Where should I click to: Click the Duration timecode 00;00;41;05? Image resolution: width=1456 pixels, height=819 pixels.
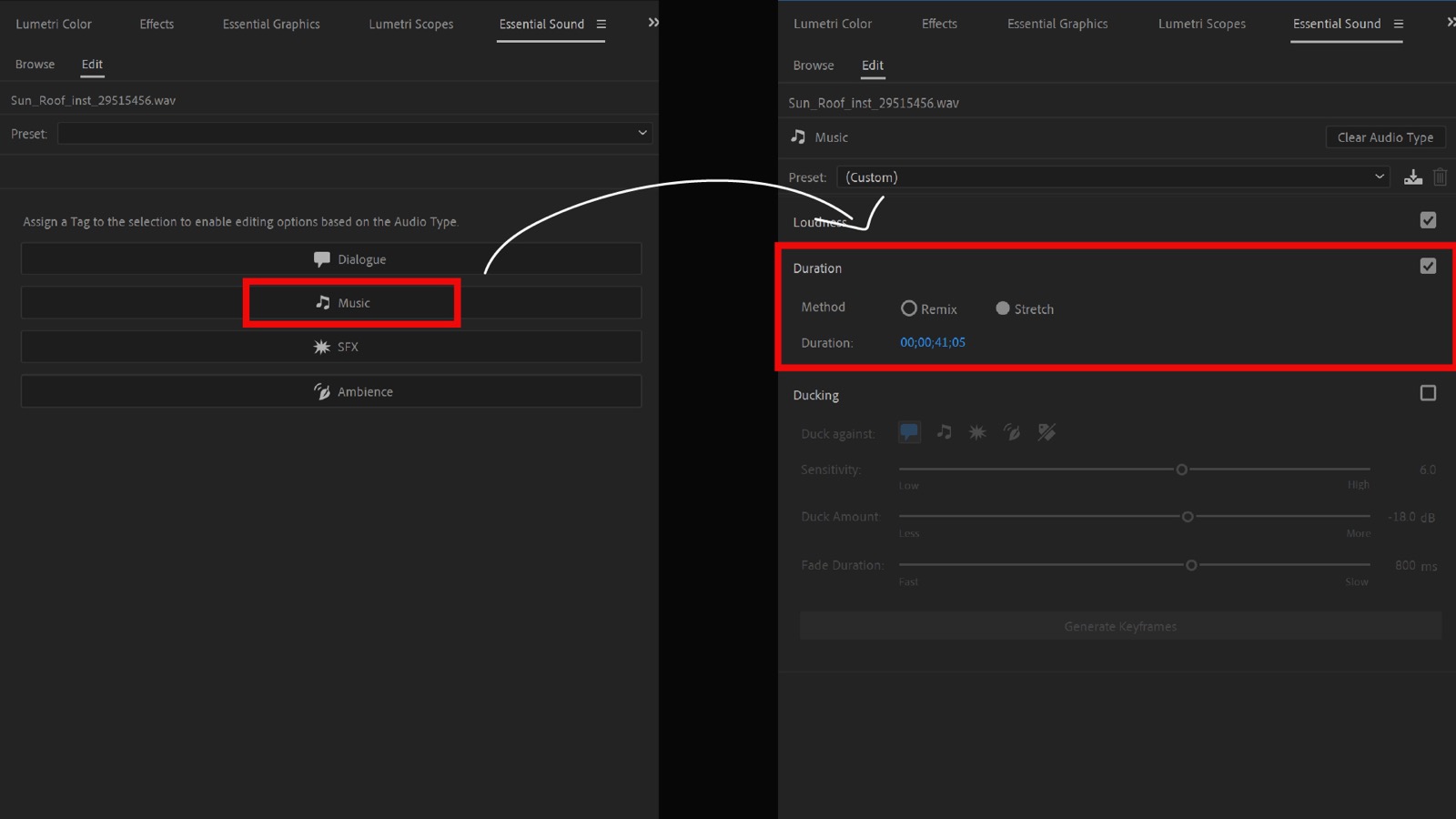[x=933, y=342]
